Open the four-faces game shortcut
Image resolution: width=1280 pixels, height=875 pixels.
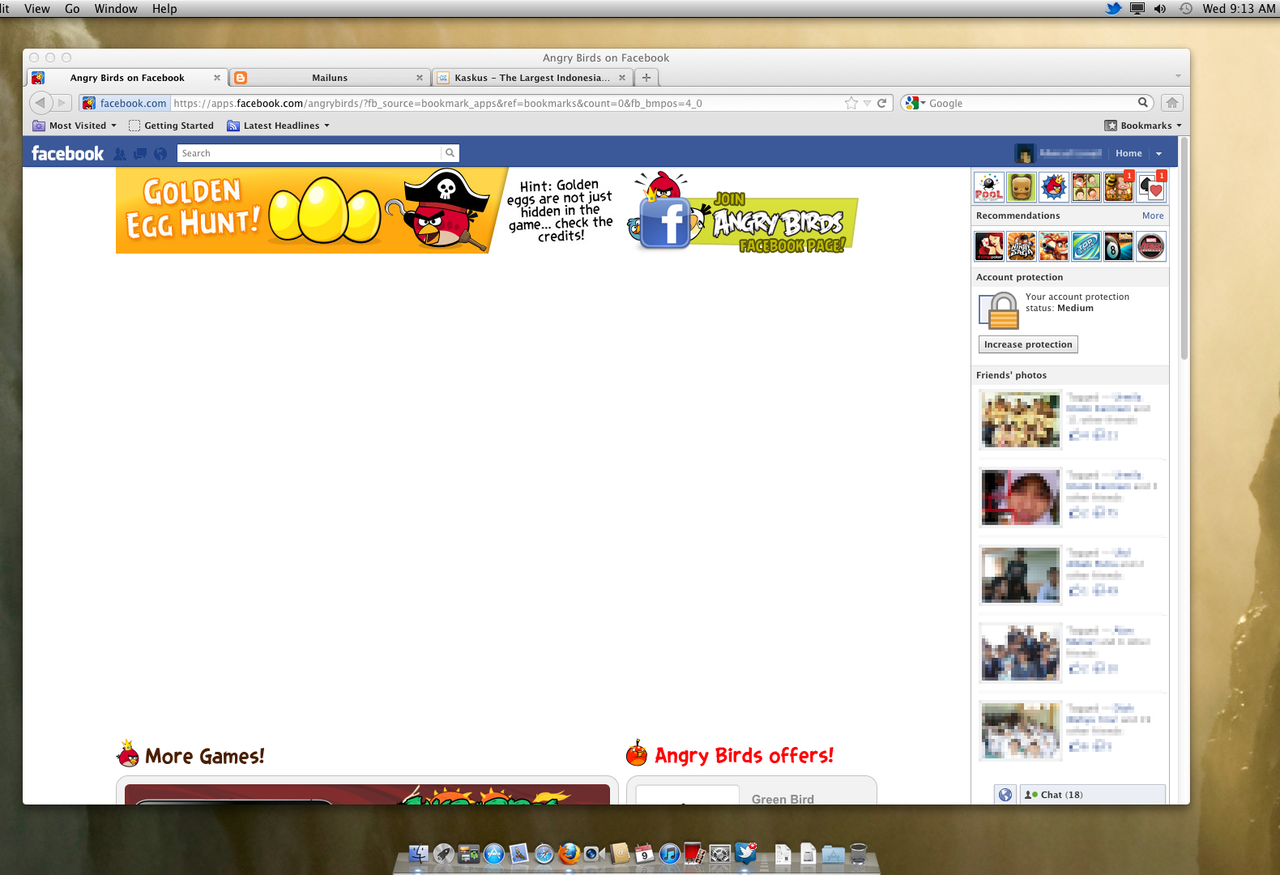coord(1086,187)
